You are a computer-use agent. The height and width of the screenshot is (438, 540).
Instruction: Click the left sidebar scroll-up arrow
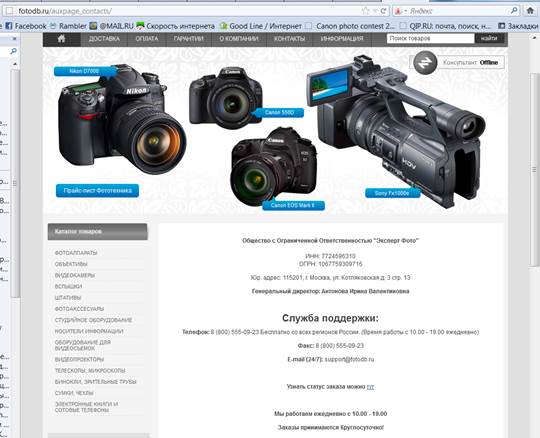point(14,64)
